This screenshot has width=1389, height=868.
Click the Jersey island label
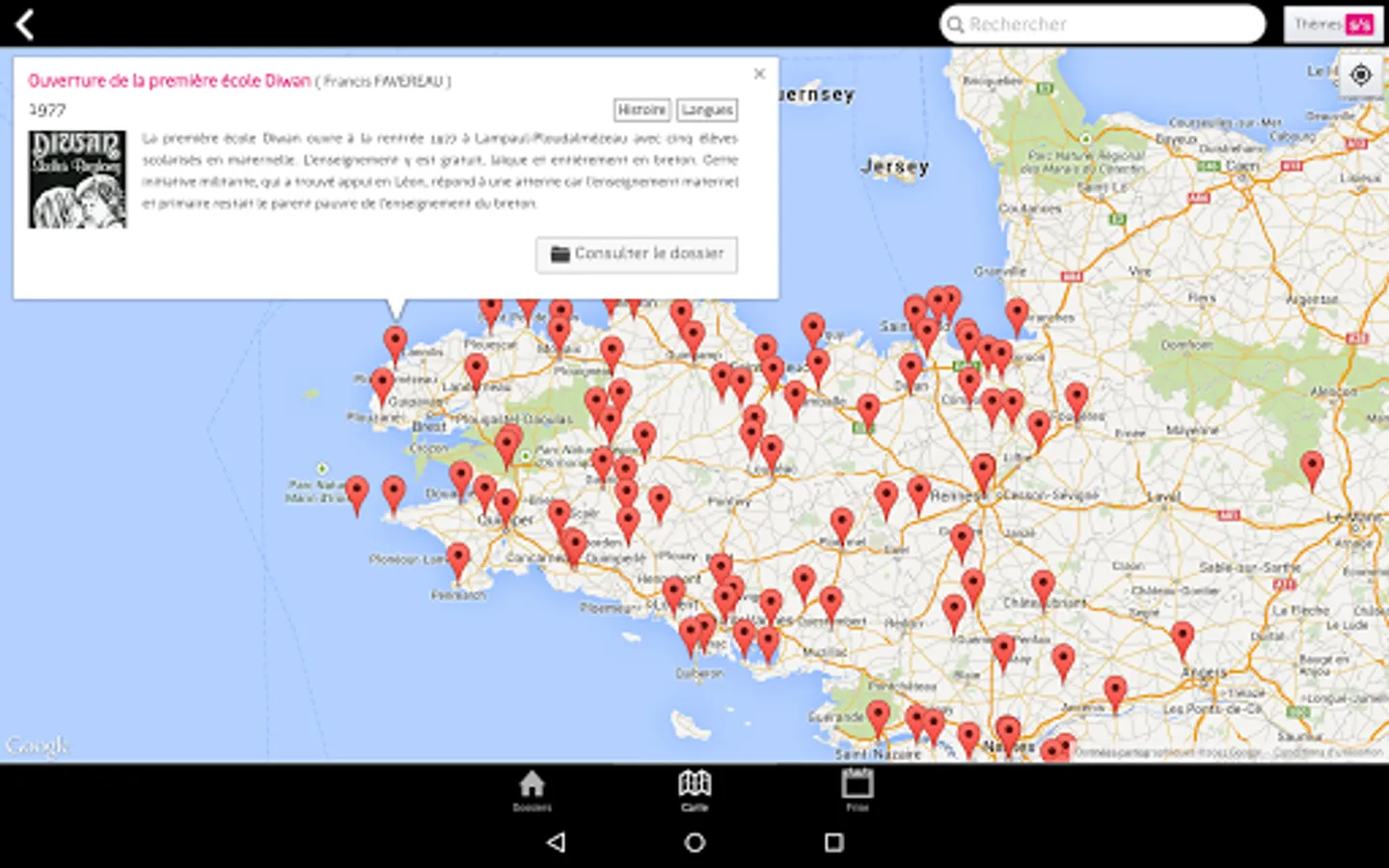coord(895,167)
